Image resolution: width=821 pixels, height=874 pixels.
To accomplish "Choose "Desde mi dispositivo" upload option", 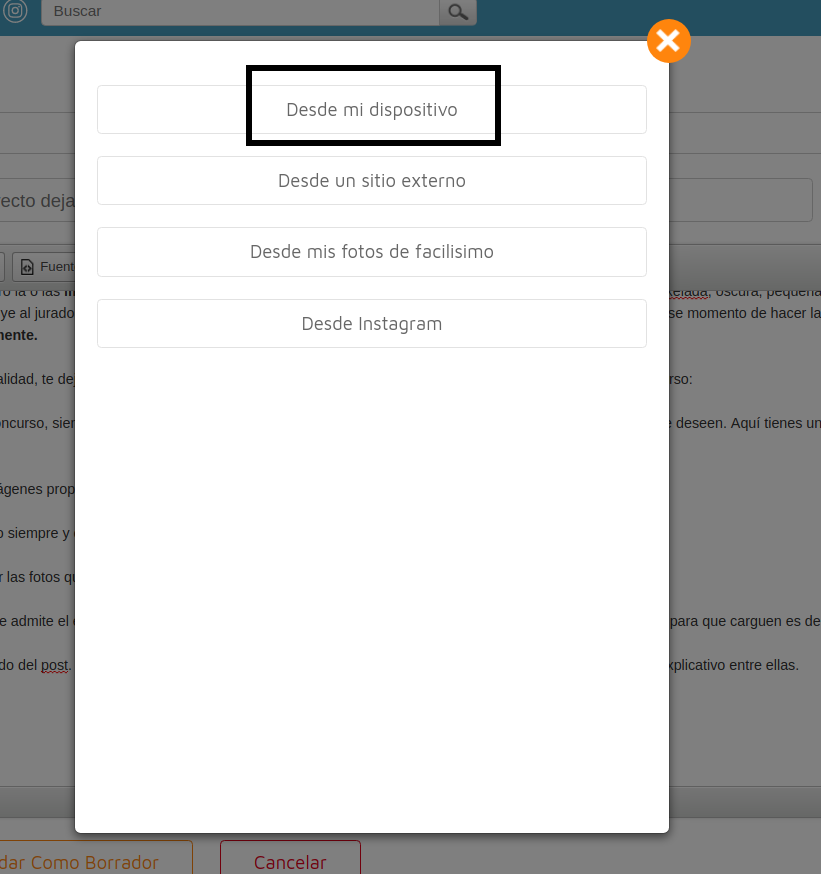I will pos(372,110).
